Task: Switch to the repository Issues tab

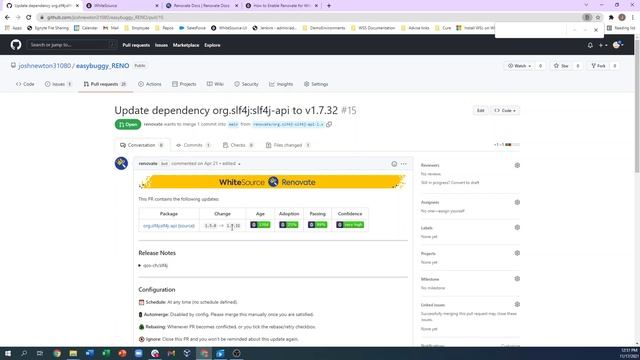Action: point(58,84)
